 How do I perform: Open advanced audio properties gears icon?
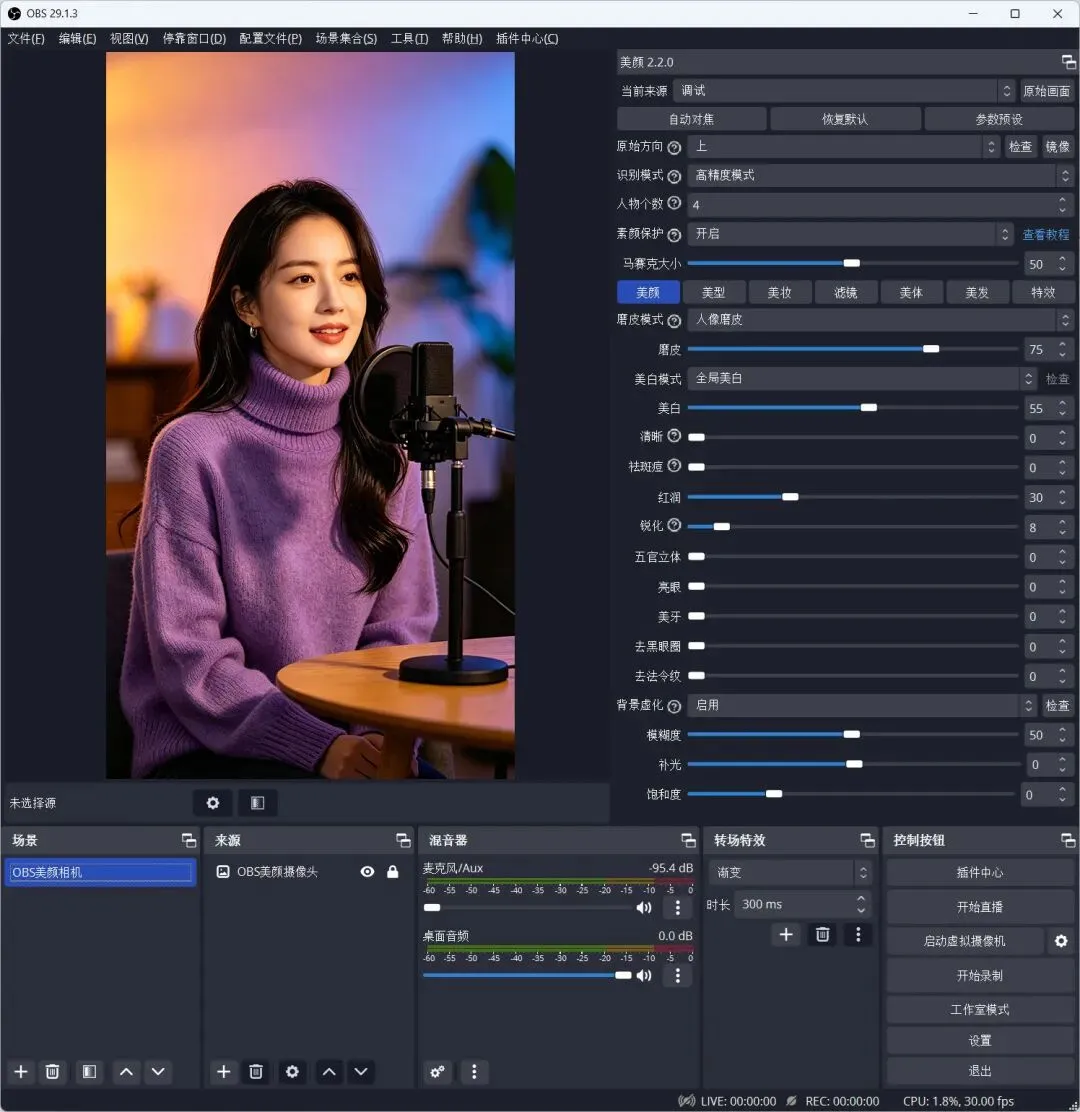[x=438, y=1072]
